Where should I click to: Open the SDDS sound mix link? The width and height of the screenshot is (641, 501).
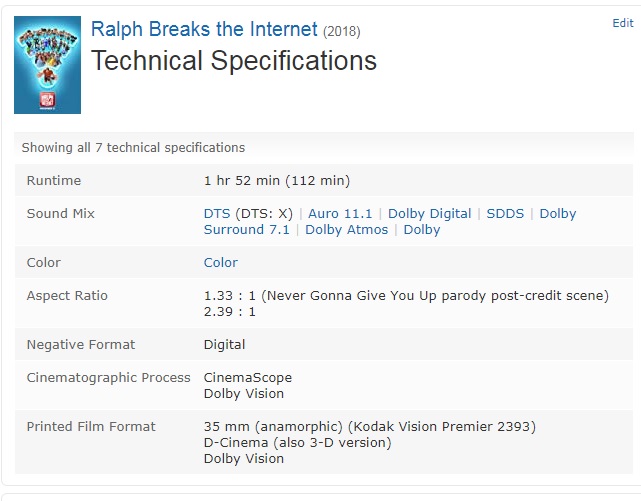[505, 214]
